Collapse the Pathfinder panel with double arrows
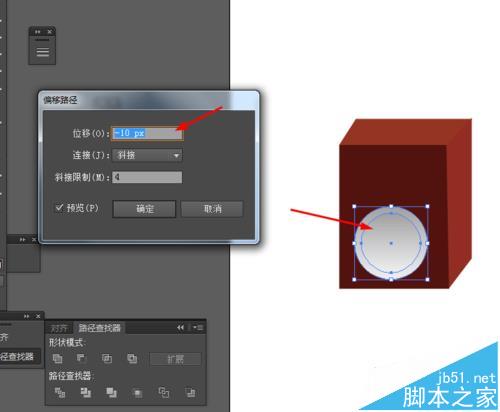The height and width of the screenshot is (412, 500). (180, 328)
